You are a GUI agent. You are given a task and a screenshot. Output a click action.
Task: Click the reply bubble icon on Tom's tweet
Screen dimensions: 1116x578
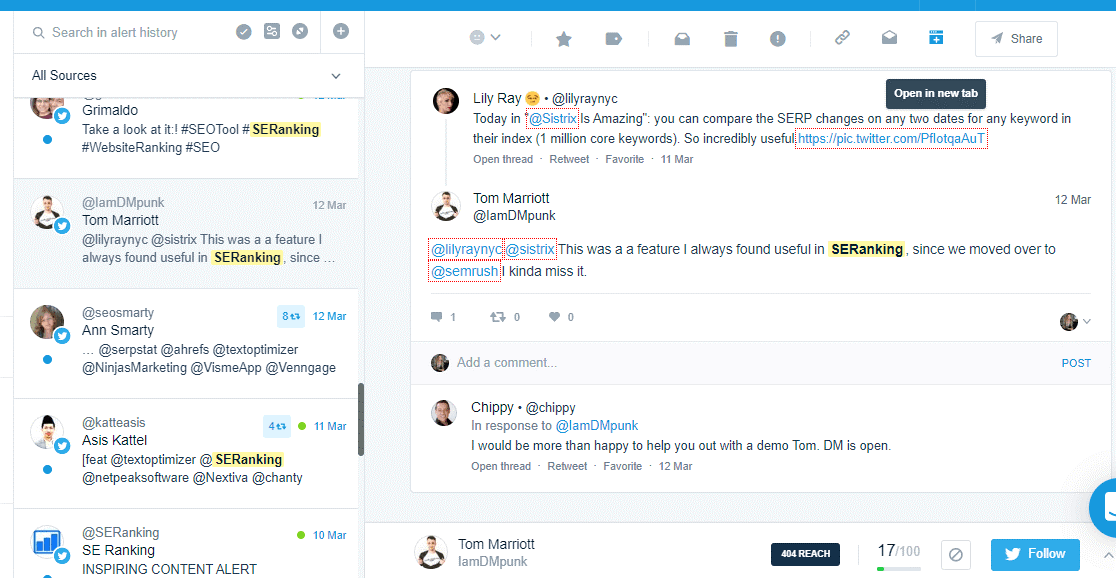437,317
